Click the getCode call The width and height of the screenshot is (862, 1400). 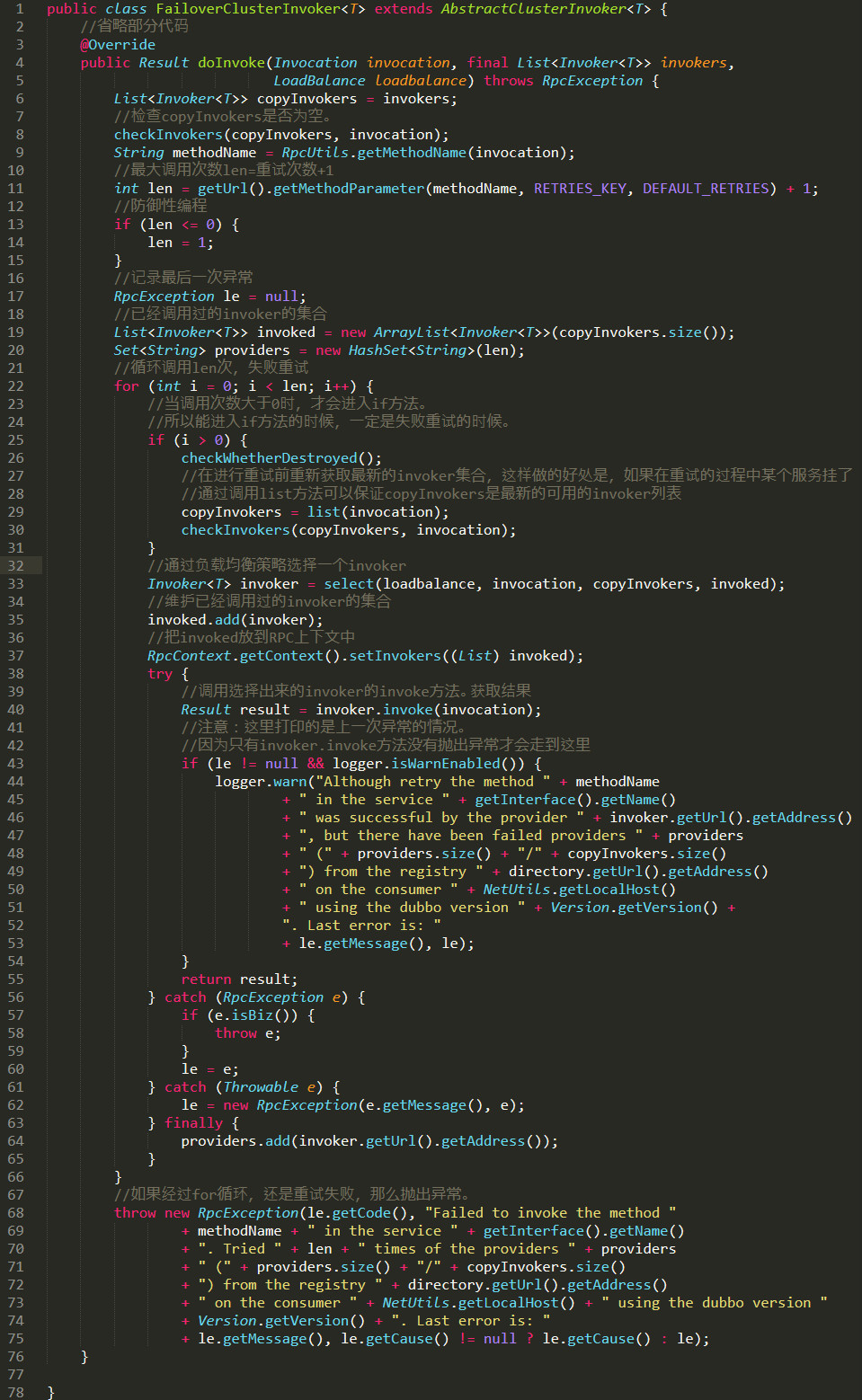[361, 1213]
